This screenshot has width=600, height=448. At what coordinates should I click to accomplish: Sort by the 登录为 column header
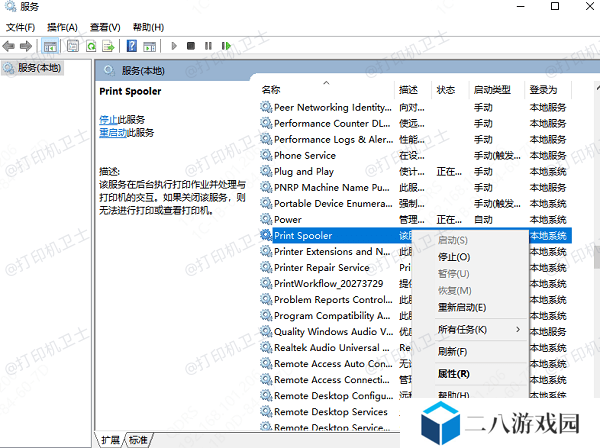pos(548,90)
